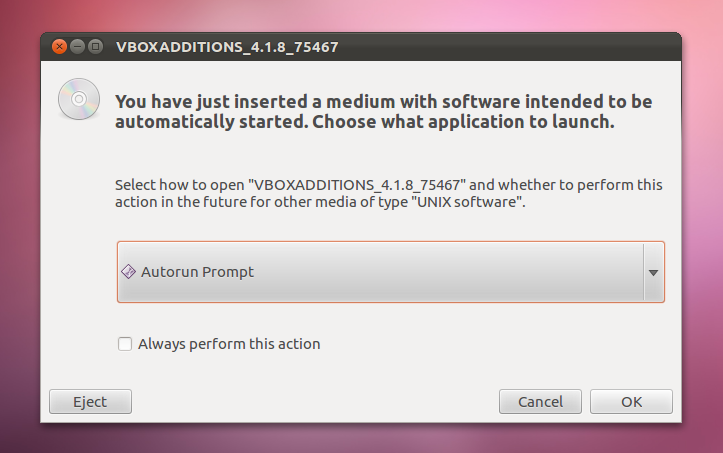Image resolution: width=723 pixels, height=453 pixels.
Task: Click the desktop wallpaper above the dialog
Action: pos(362,15)
